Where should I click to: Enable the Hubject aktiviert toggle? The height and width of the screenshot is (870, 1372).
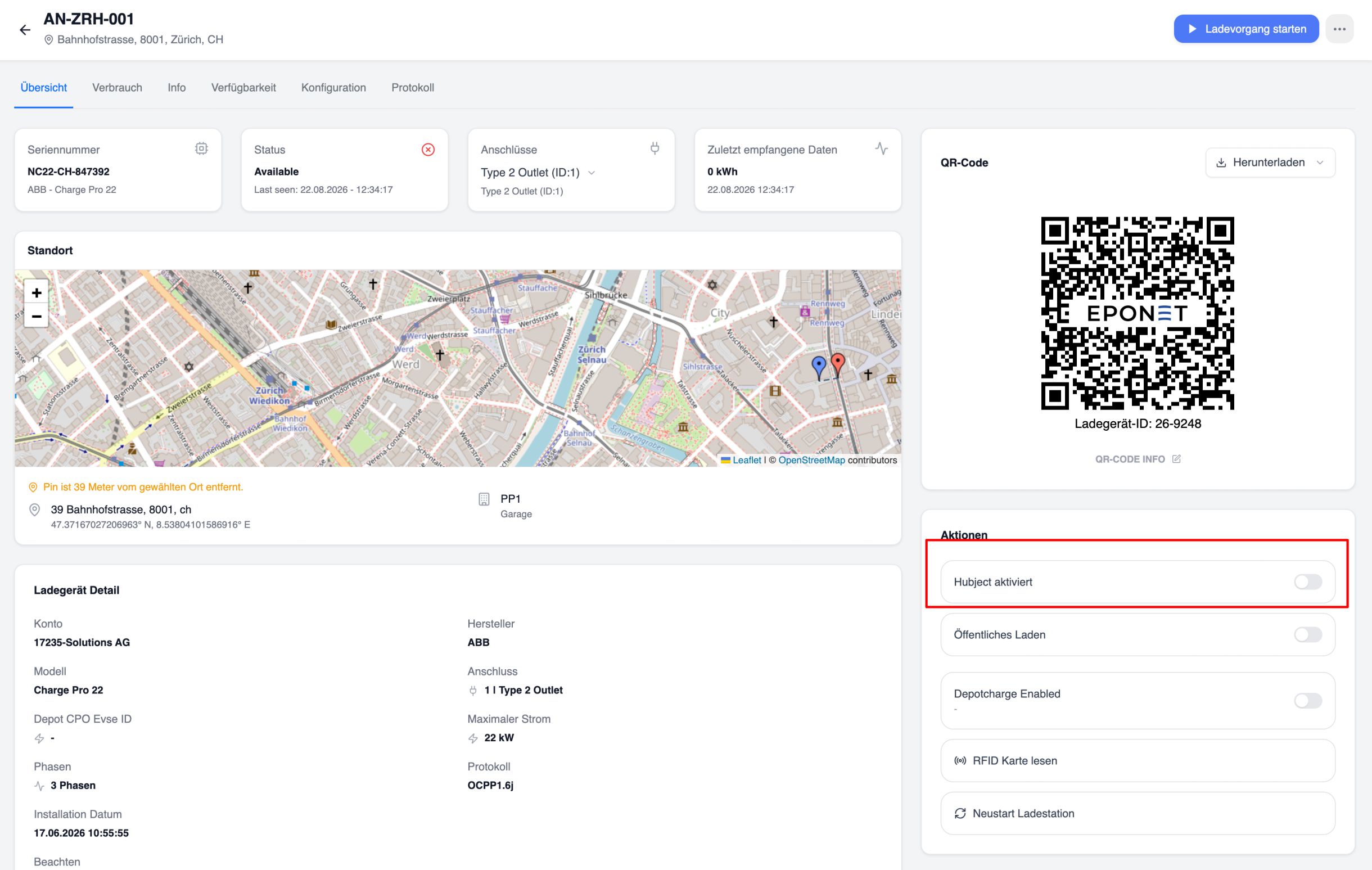click(1307, 581)
